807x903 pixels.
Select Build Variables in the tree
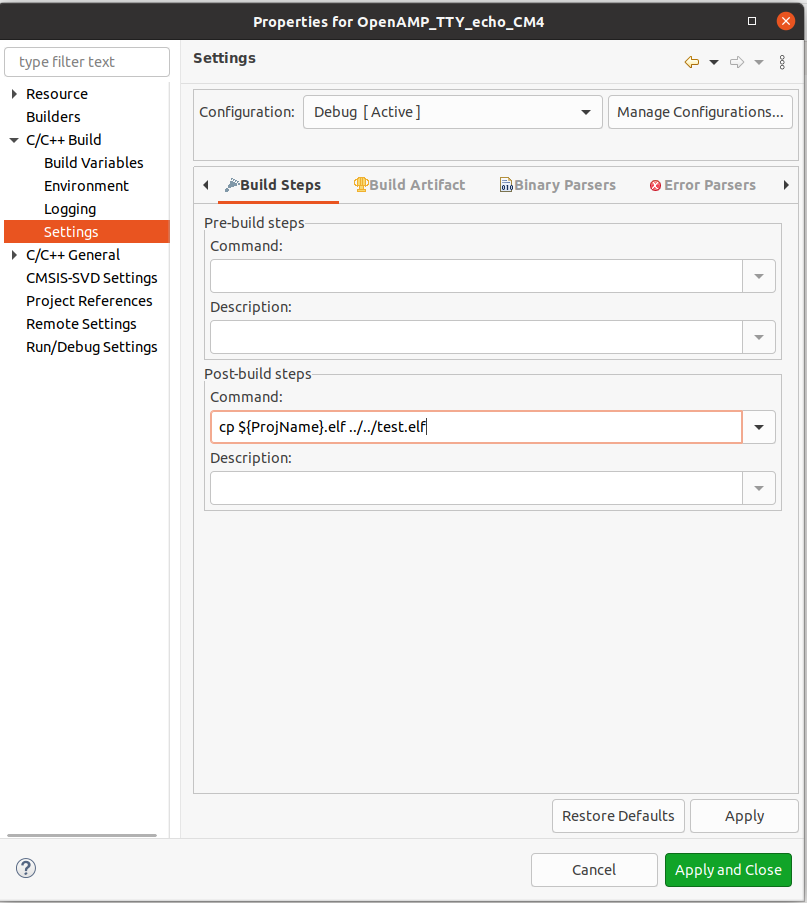coord(93,163)
